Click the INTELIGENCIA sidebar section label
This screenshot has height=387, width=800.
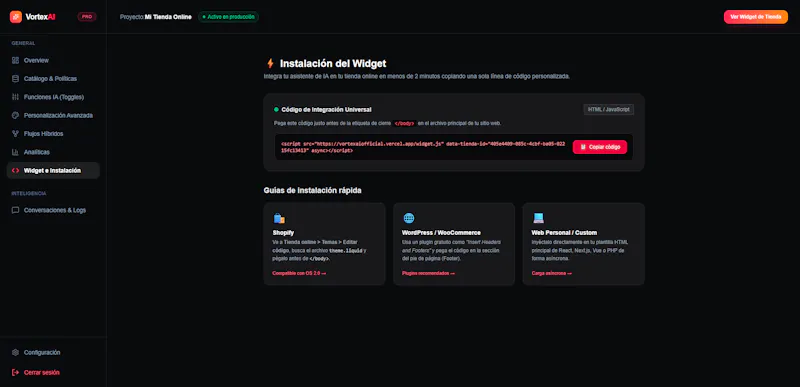[x=29, y=193]
